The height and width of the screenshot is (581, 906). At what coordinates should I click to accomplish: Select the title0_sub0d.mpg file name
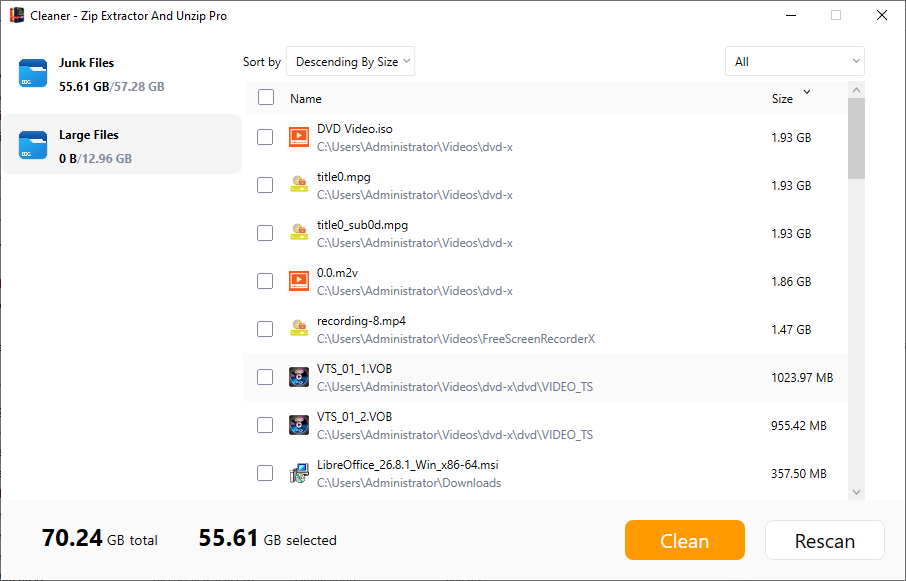[x=362, y=225]
